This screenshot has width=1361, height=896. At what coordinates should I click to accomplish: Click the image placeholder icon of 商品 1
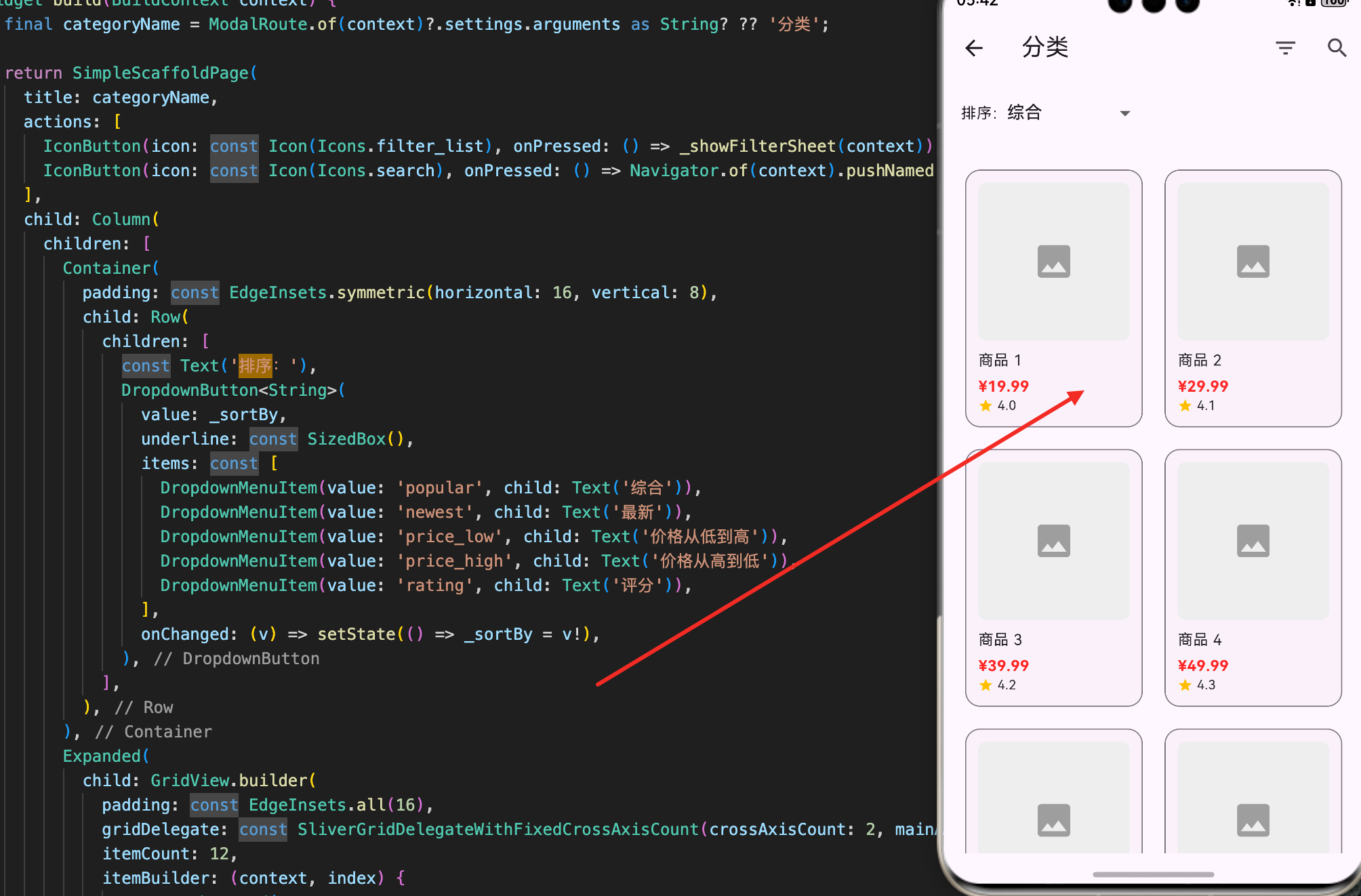(1053, 261)
